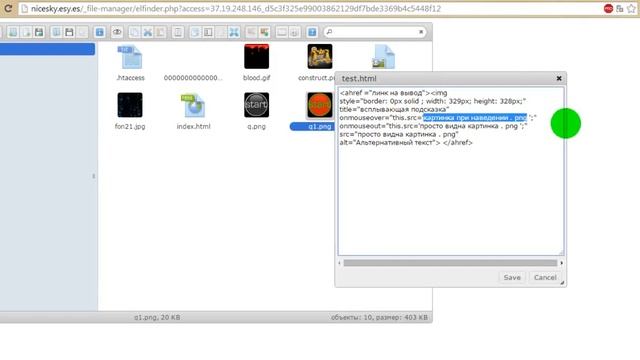The image size is (640, 360).
Task: Click the view mode toolbar icon
Action: [x=282, y=32]
